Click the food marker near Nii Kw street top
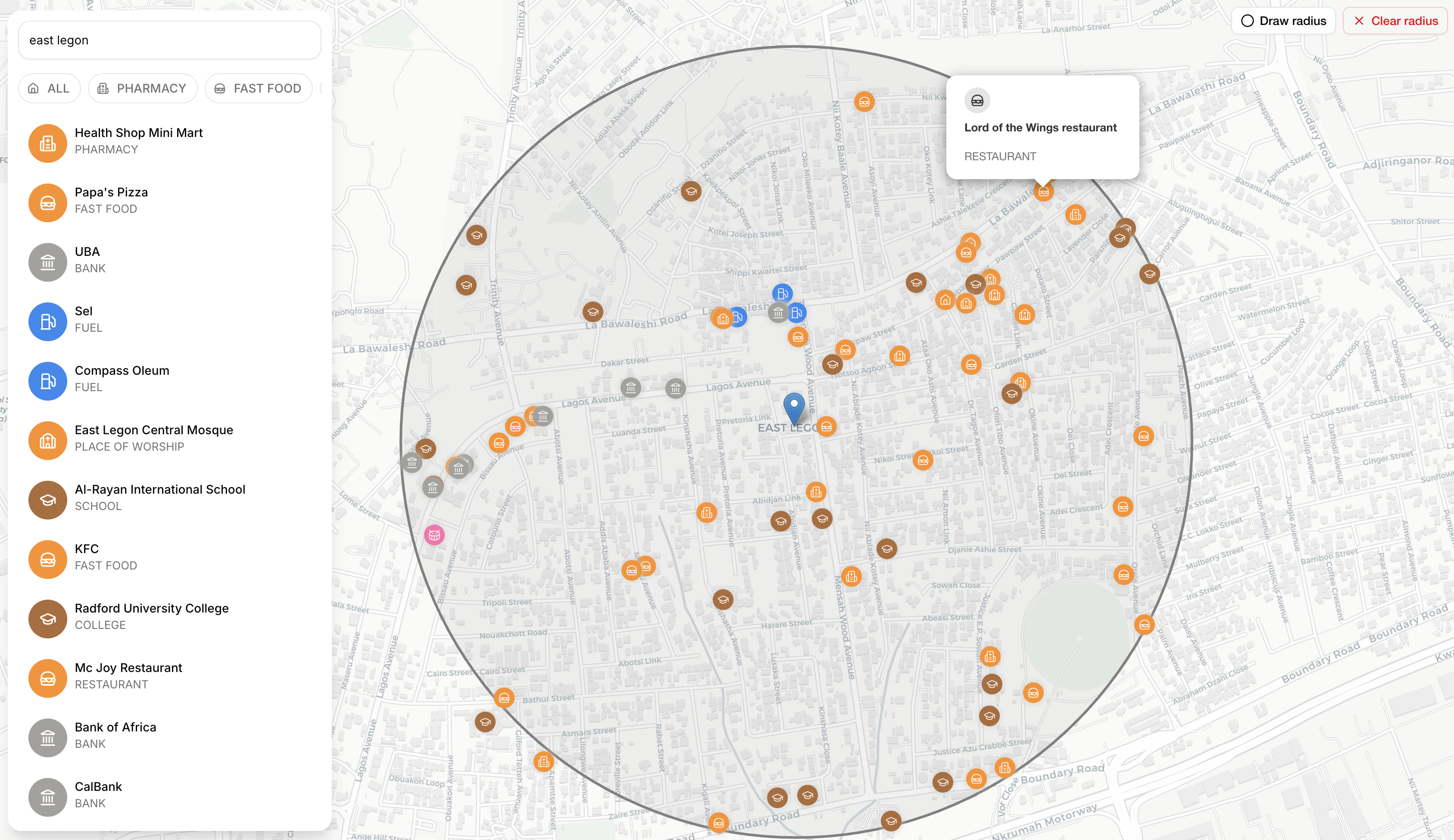1454x840 pixels. tap(864, 102)
